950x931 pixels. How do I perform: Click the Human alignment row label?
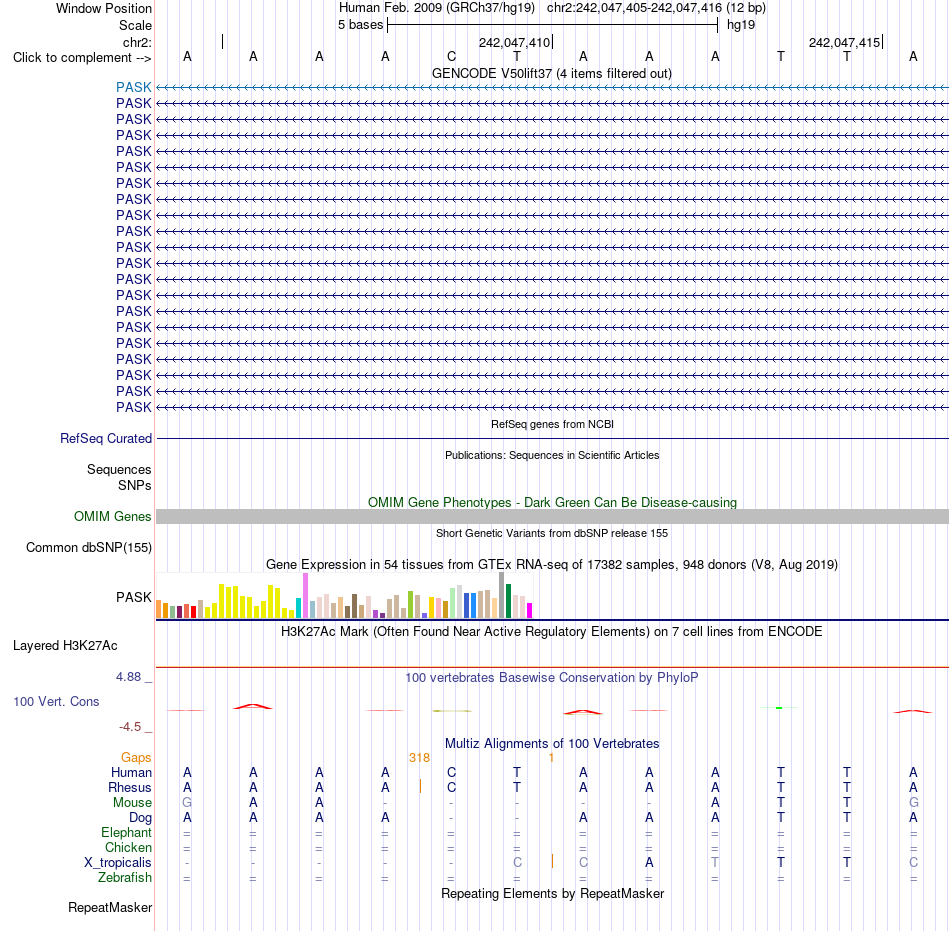[131, 773]
